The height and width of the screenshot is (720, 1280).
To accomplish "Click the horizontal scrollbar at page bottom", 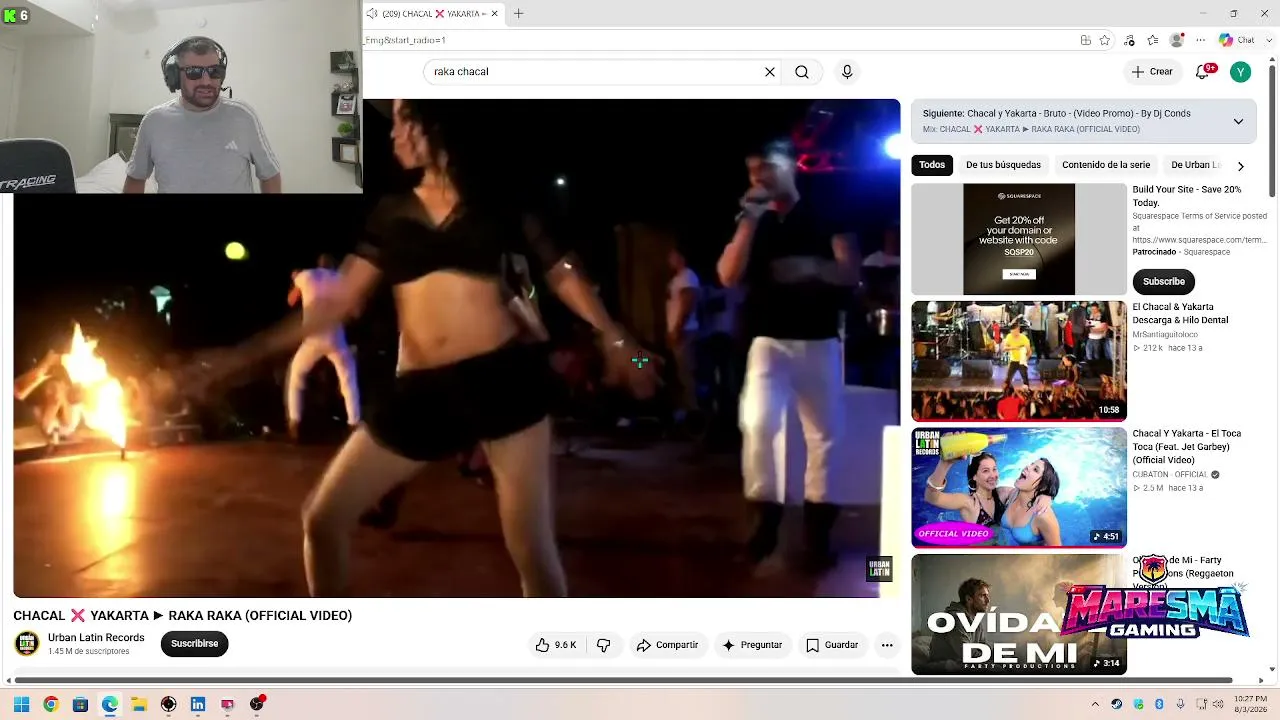I will pyautogui.click(x=622, y=681).
